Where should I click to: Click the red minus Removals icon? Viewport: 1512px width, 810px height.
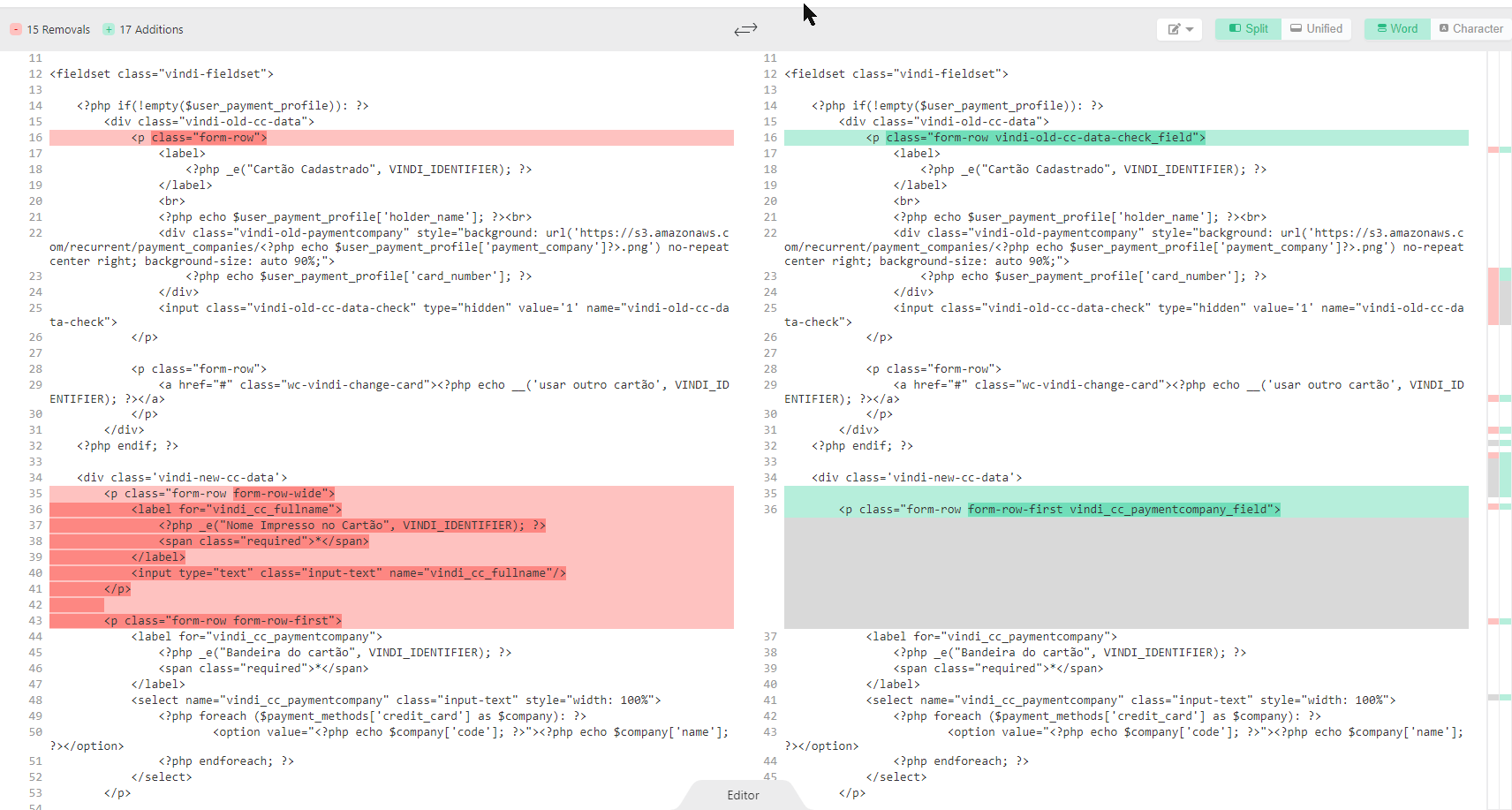pos(16,29)
